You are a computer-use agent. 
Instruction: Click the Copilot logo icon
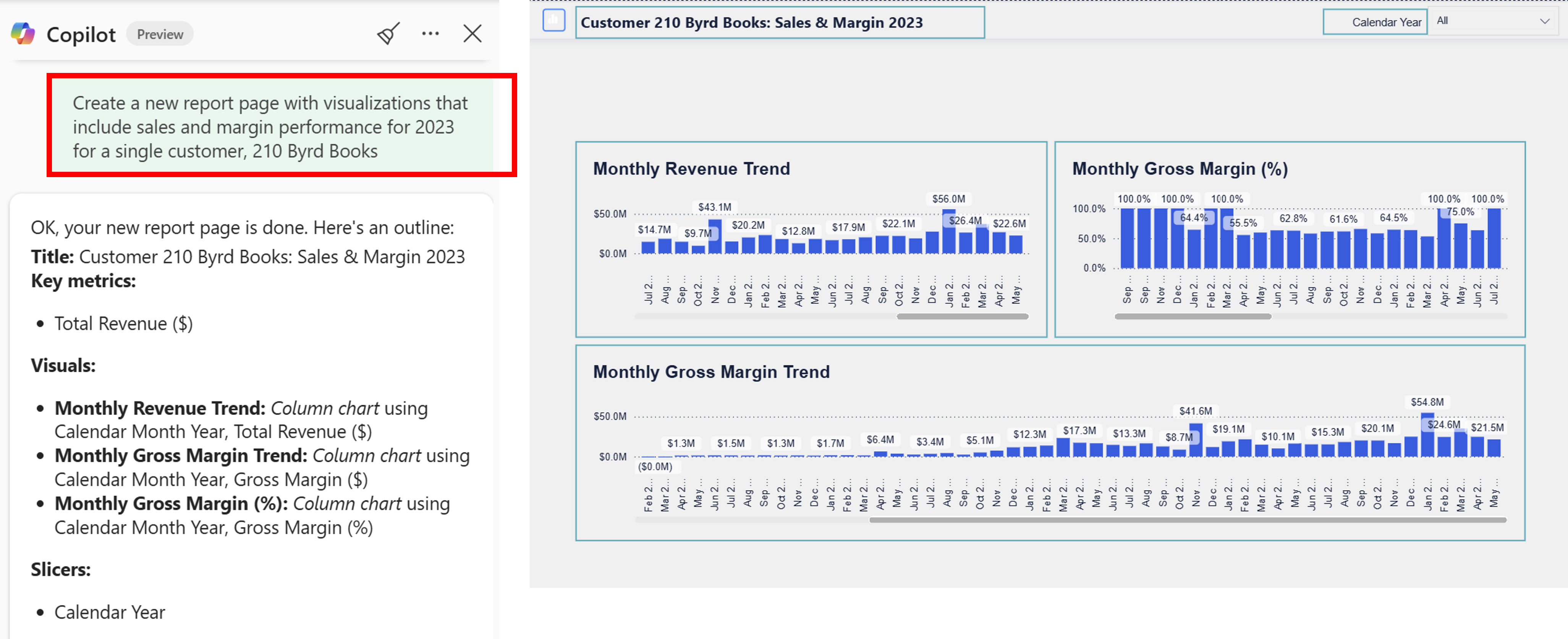(23, 34)
